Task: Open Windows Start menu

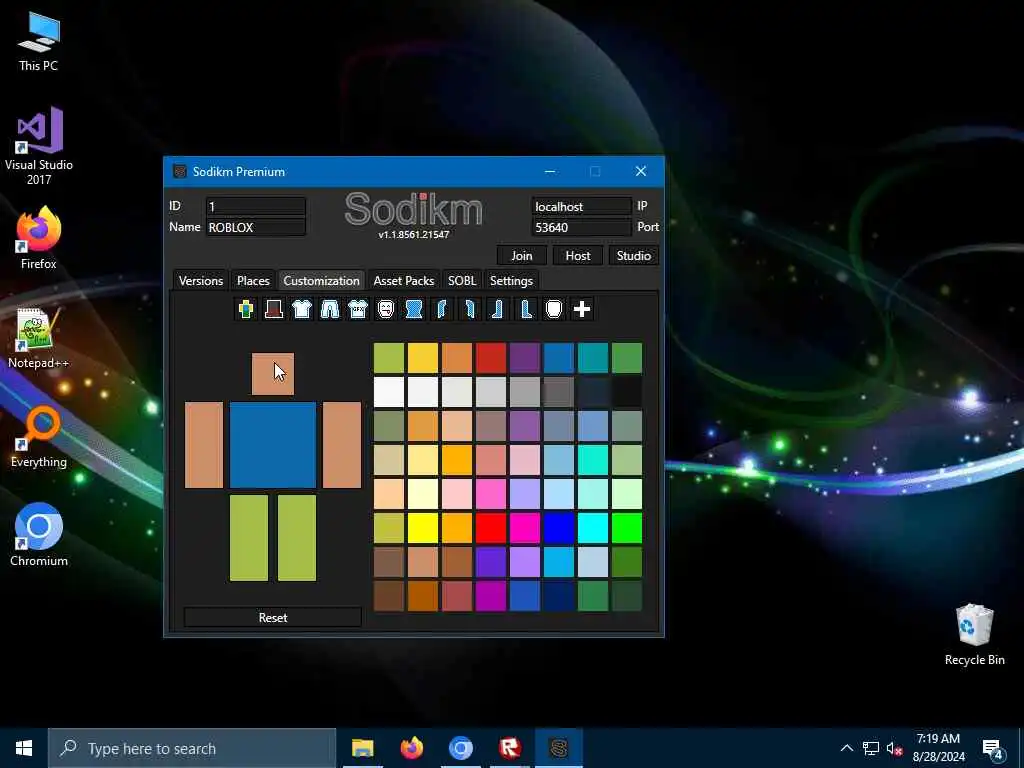Action: [x=24, y=748]
